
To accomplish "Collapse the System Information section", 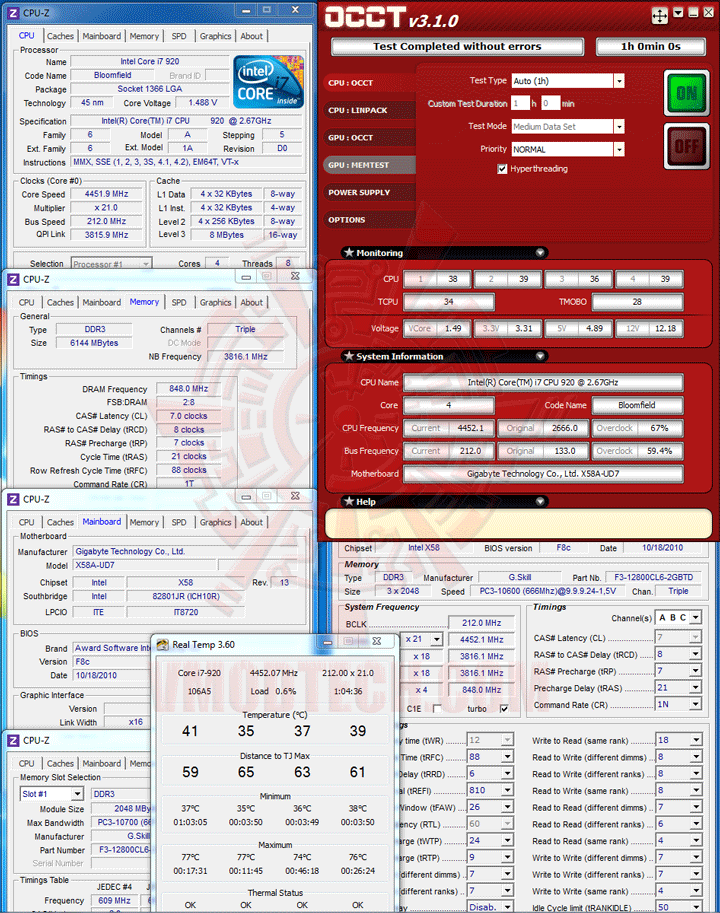I will 540,356.
